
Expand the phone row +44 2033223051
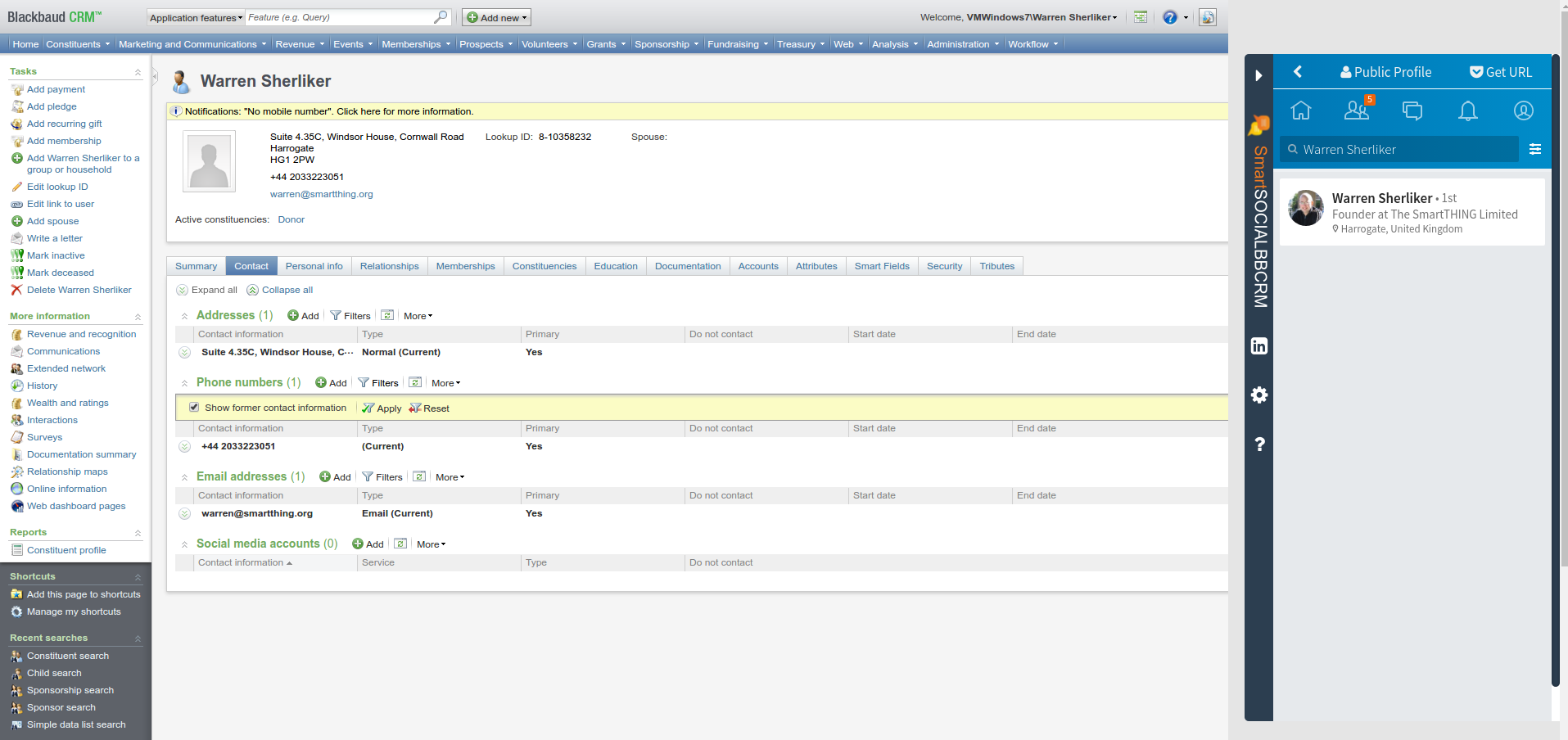click(185, 446)
